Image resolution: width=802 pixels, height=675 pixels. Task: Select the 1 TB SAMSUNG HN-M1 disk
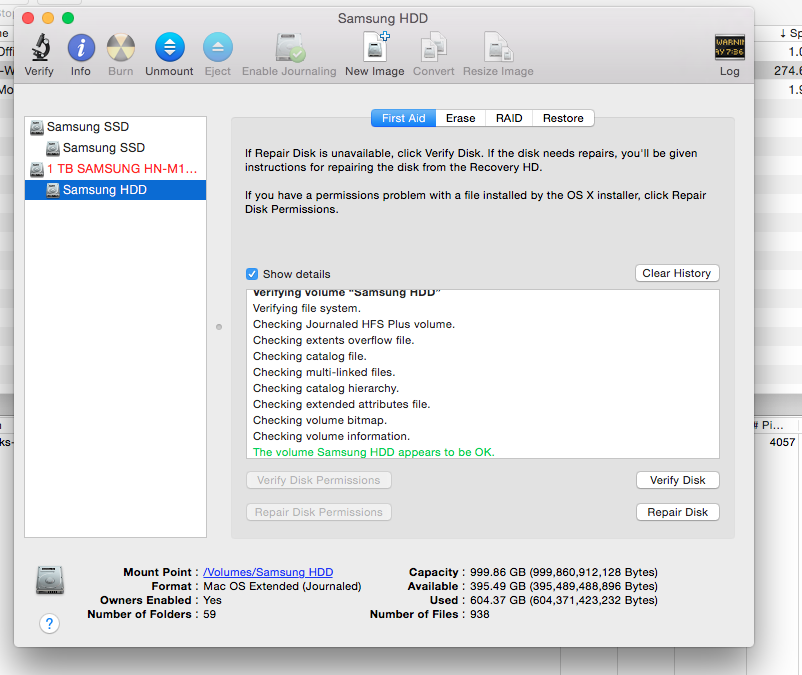click(x=116, y=169)
